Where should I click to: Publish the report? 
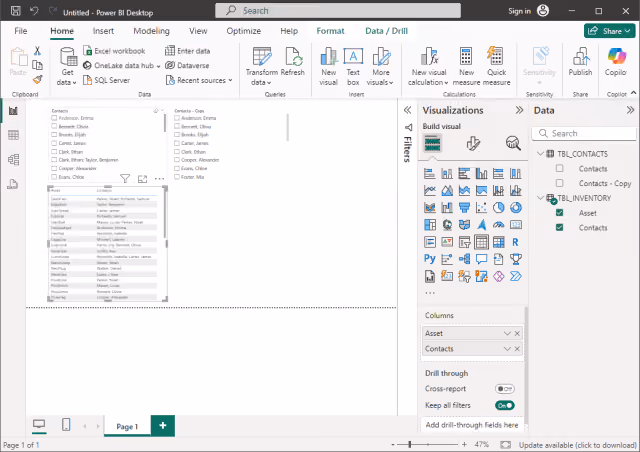[580, 61]
